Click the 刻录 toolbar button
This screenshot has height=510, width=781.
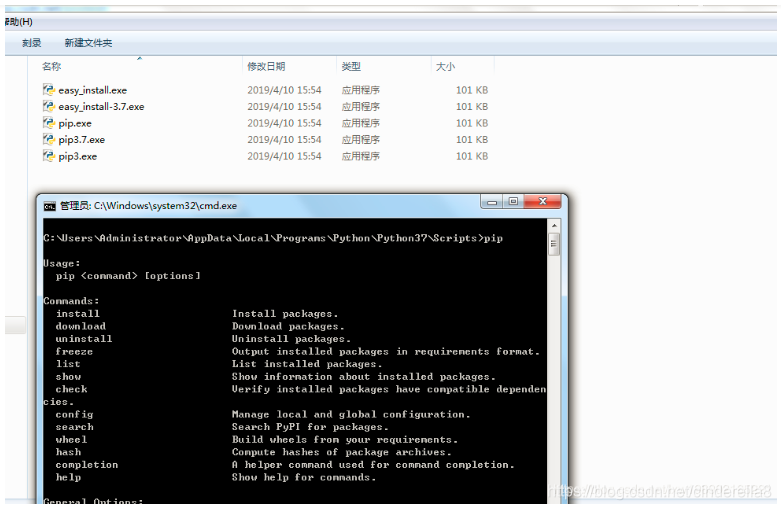pos(31,43)
